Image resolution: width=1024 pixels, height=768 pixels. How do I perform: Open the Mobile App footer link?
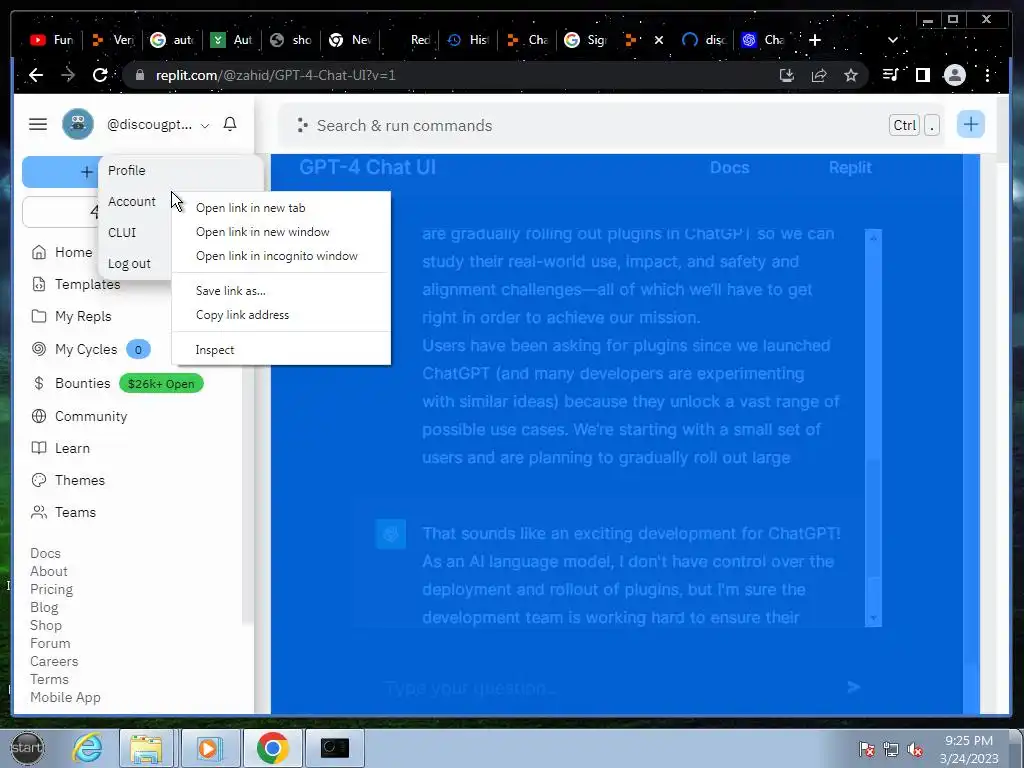pos(65,697)
